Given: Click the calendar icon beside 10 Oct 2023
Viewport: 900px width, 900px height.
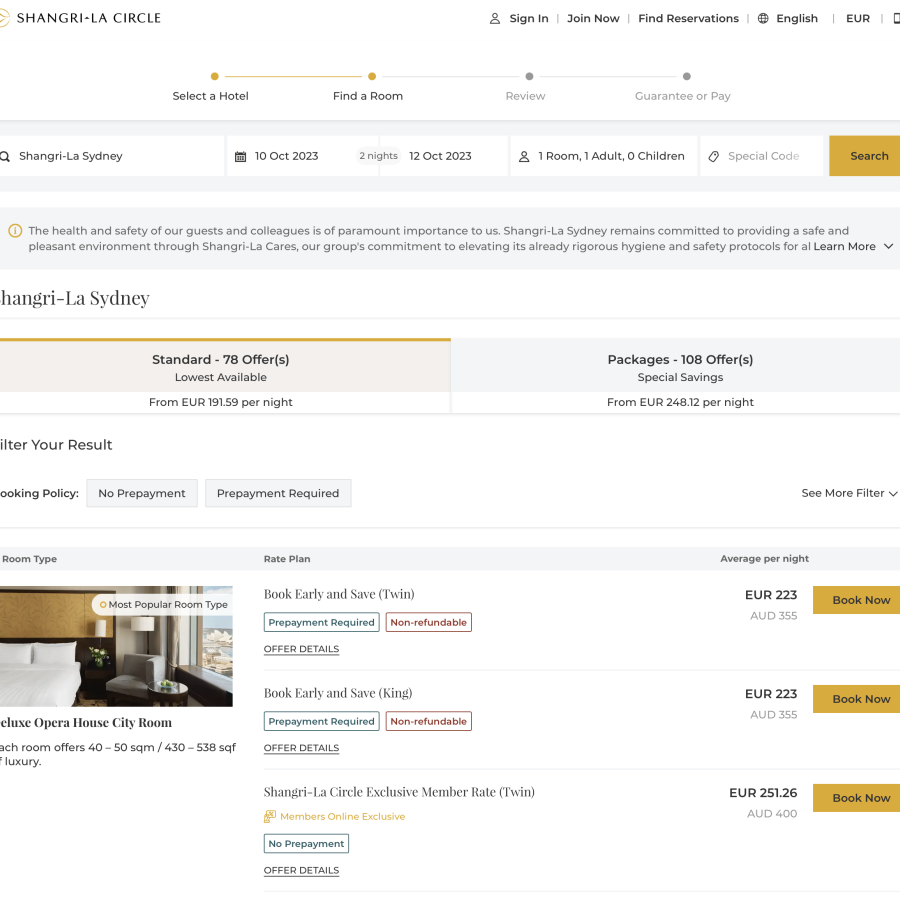Looking at the screenshot, I should point(240,156).
